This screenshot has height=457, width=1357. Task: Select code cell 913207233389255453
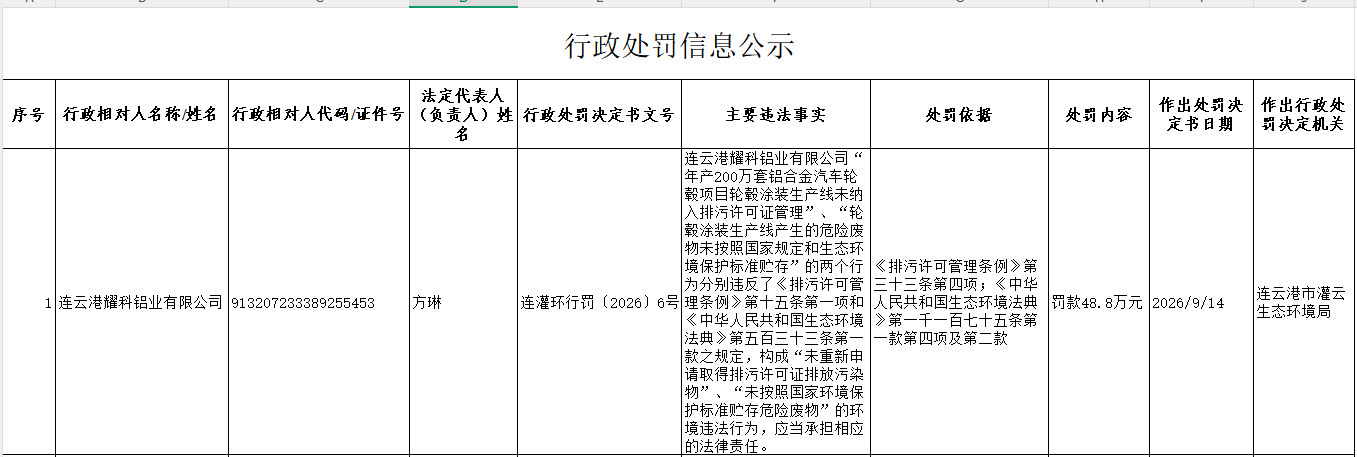[318, 302]
